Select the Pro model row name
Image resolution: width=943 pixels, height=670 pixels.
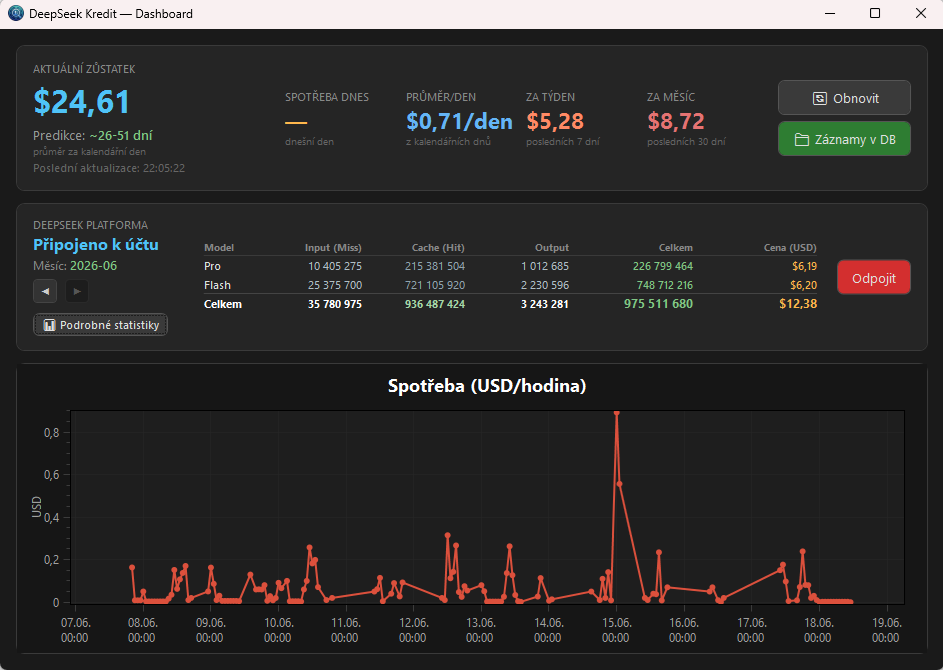tap(212, 266)
